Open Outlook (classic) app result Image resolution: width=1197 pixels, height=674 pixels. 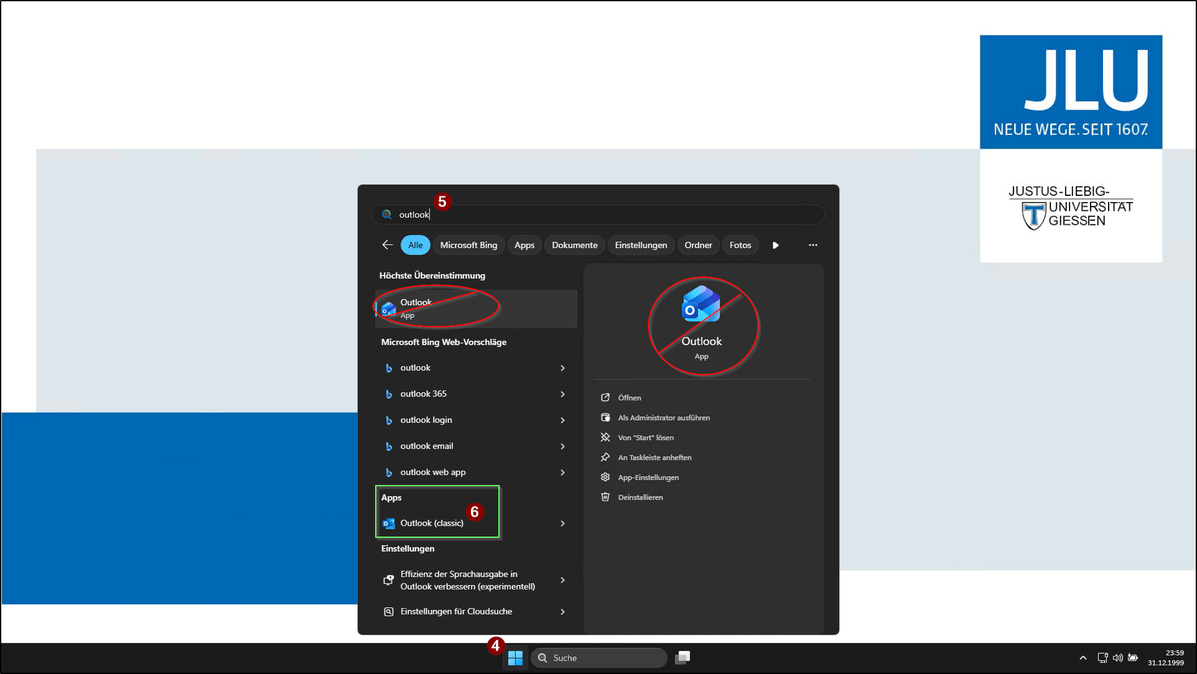click(432, 523)
